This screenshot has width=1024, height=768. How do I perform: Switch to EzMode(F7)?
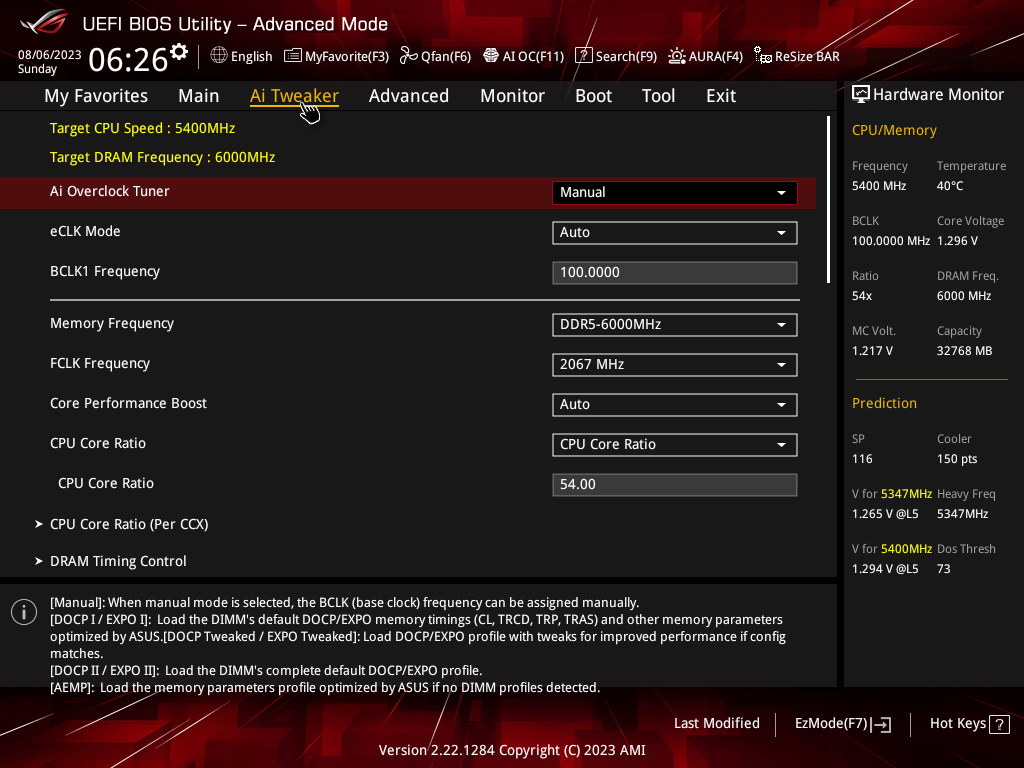point(842,724)
